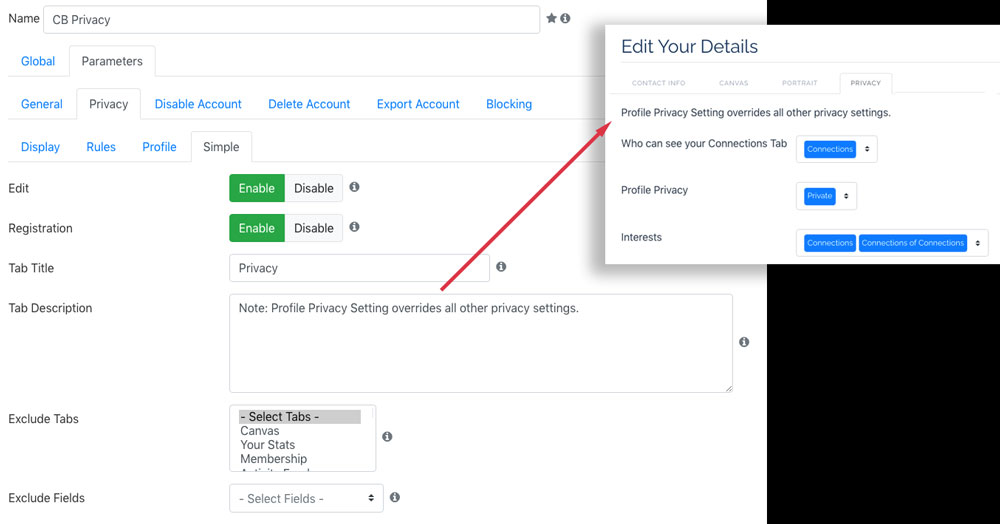Viewport: 1000px width, 524px height.
Task: Switch to the Rules tab
Action: point(101,147)
